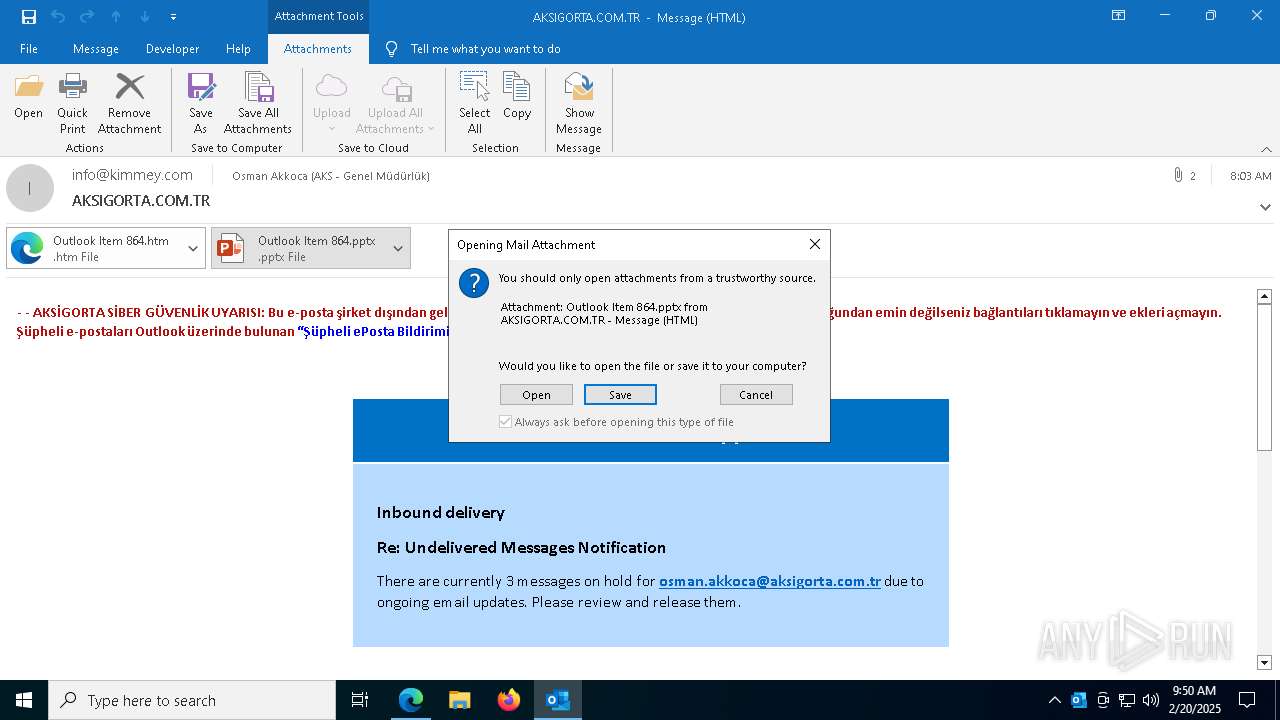1280x720 pixels.
Task: Select the Outlook Item 864.htm attachment
Action: 95,248
